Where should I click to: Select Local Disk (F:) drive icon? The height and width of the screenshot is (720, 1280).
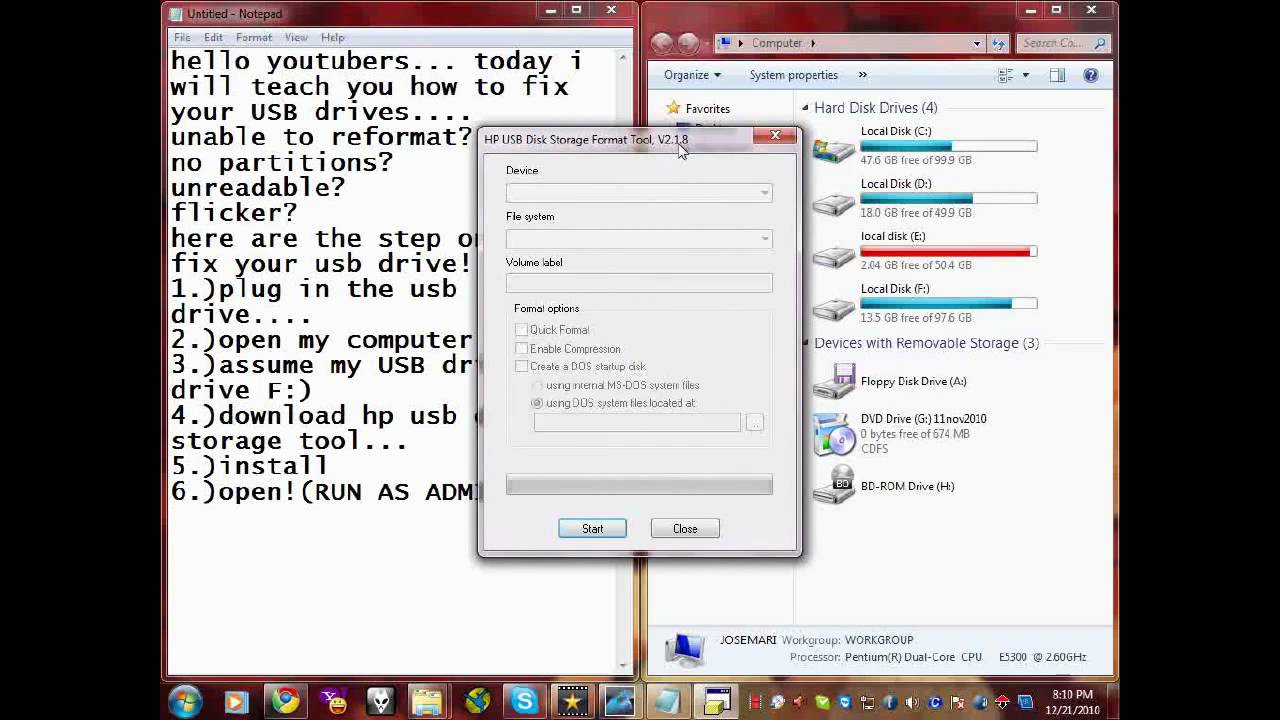[x=834, y=308]
